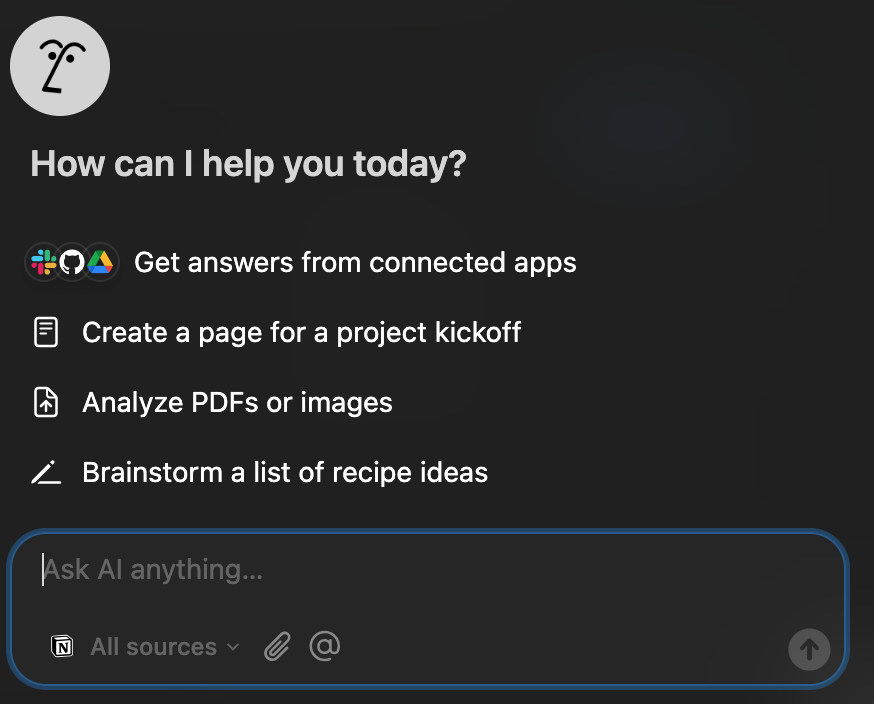Choose Brainstorm a list of recipe ideas

point(260,472)
